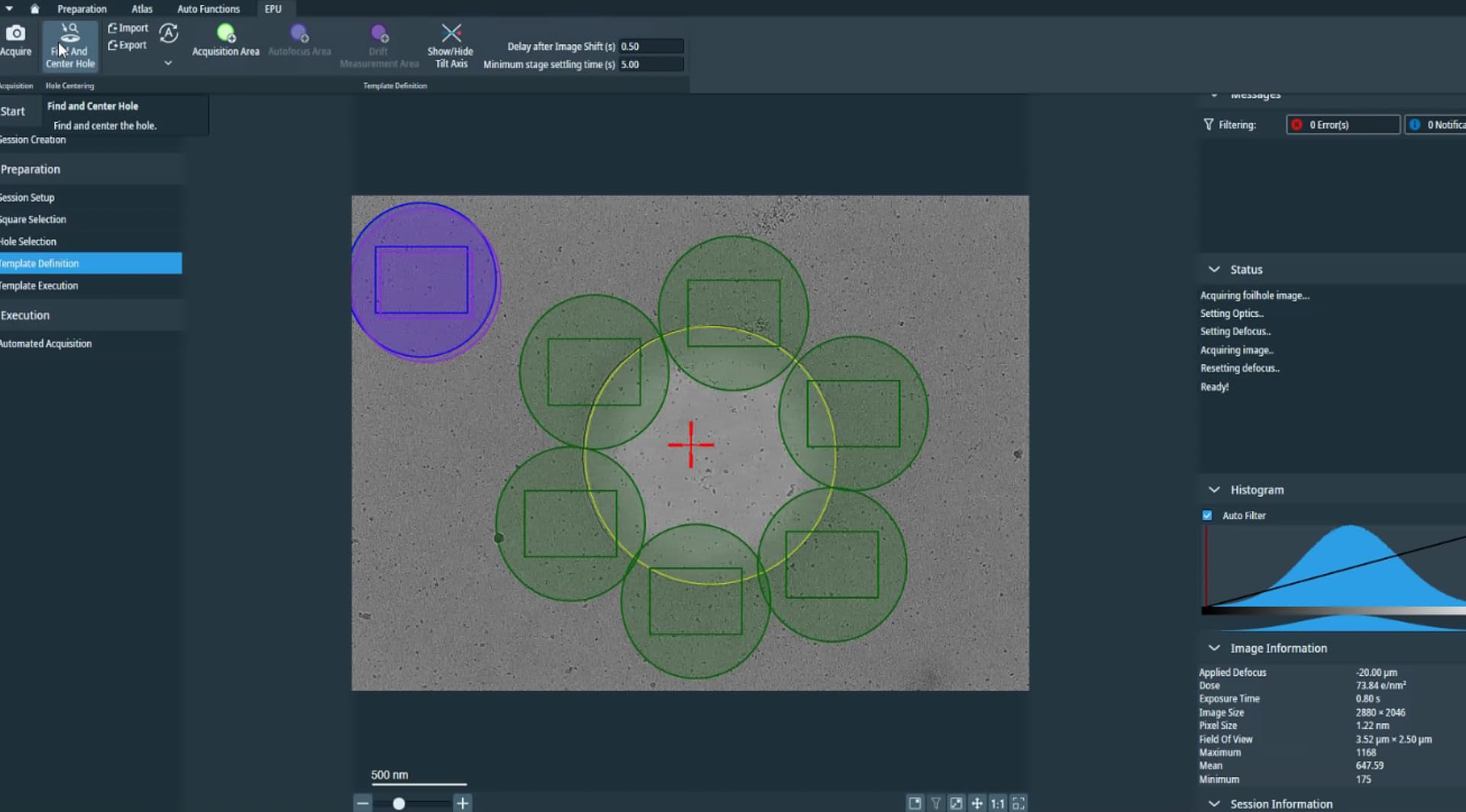Image resolution: width=1466 pixels, height=812 pixels.
Task: Click the Import button
Action: [128, 28]
